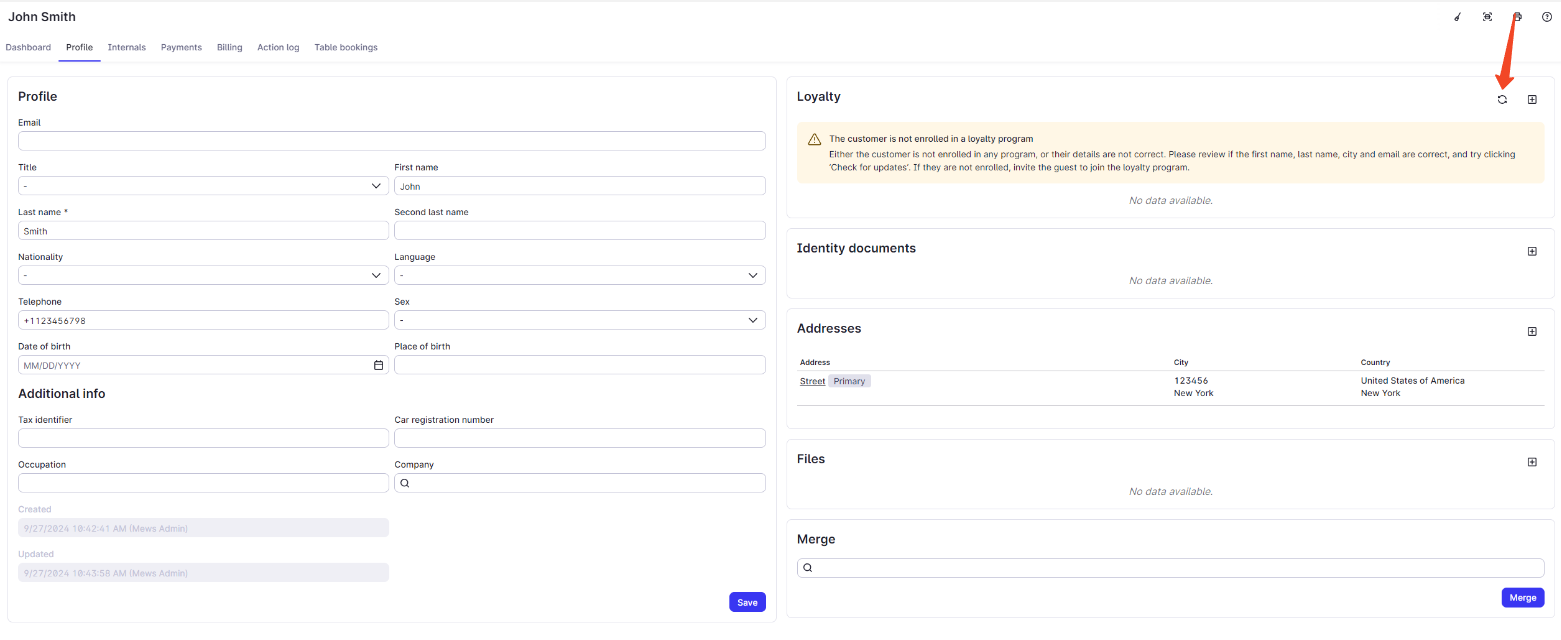Open the Street address link
The height and width of the screenshot is (640, 1561).
pos(812,381)
